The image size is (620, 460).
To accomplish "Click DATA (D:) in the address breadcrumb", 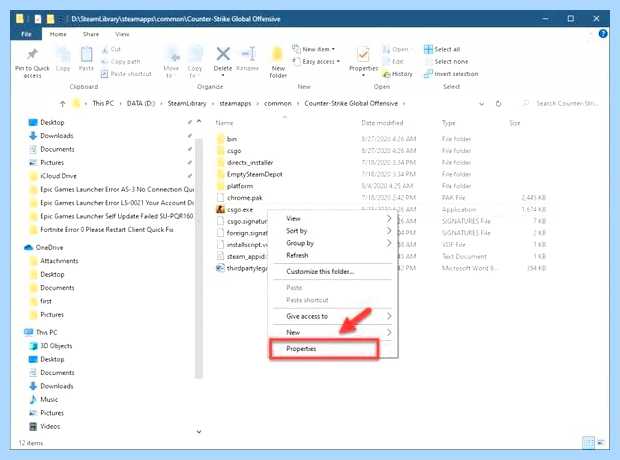I will [x=141, y=104].
